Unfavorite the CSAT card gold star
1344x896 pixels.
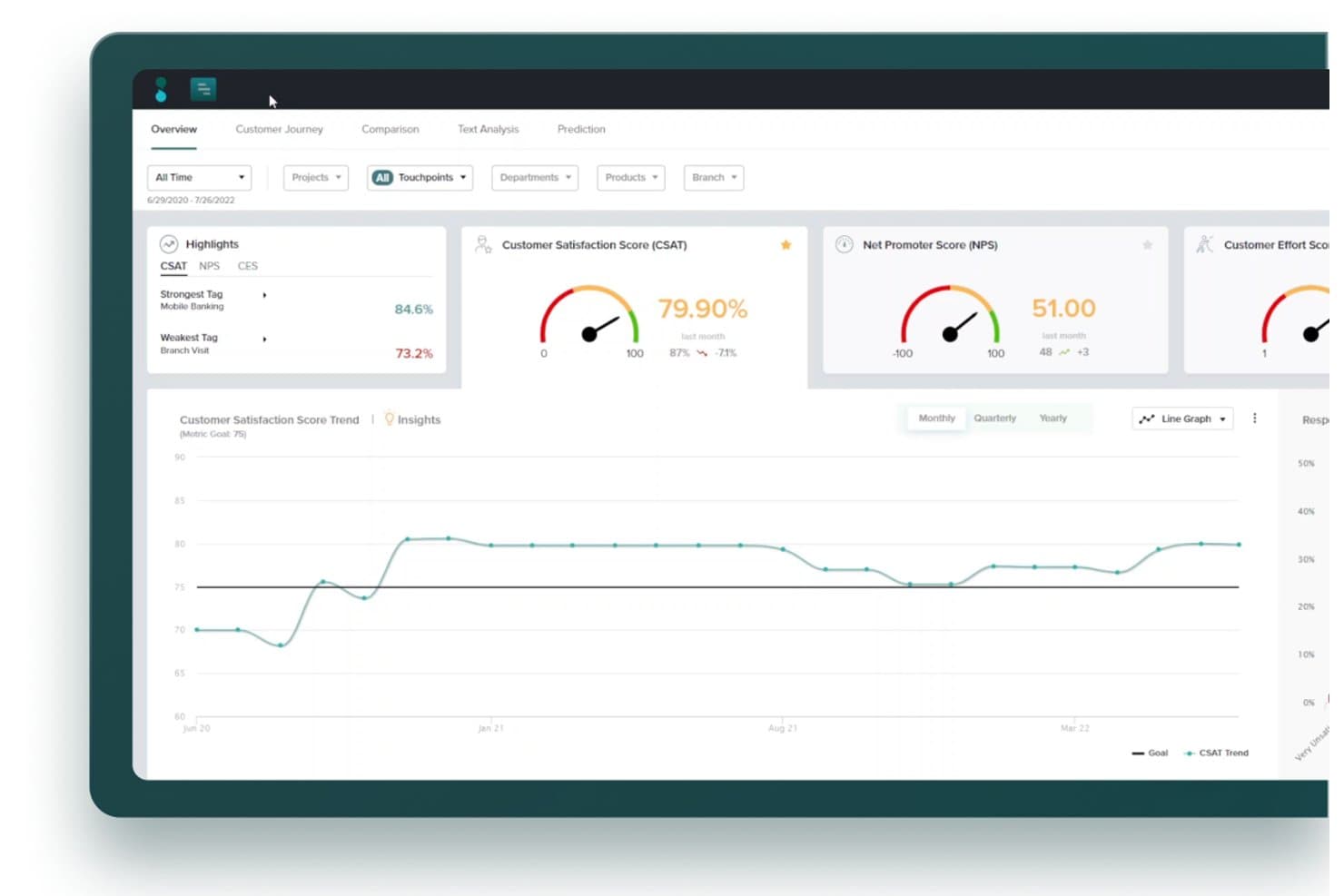point(786,245)
